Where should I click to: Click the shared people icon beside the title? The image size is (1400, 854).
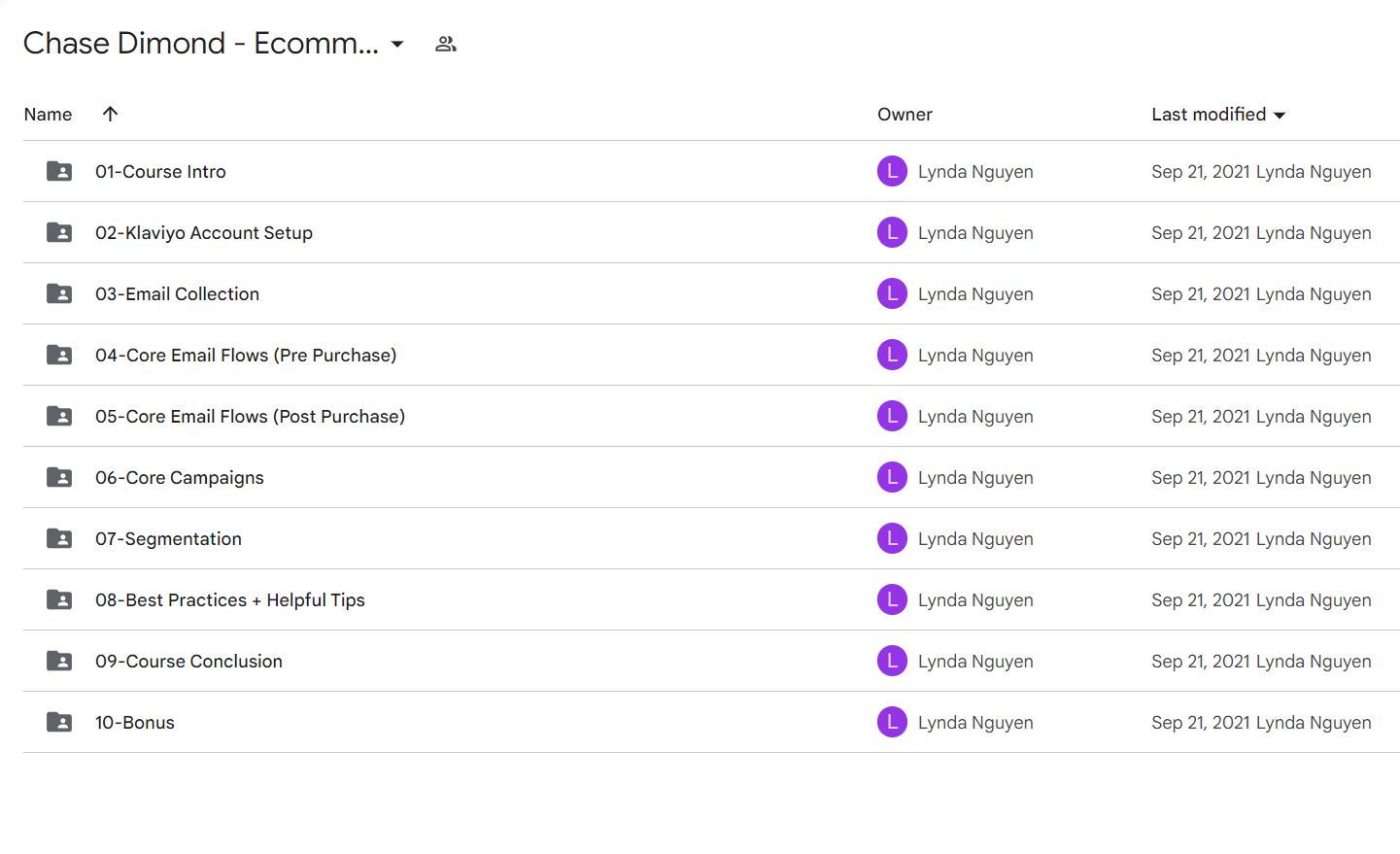446,44
